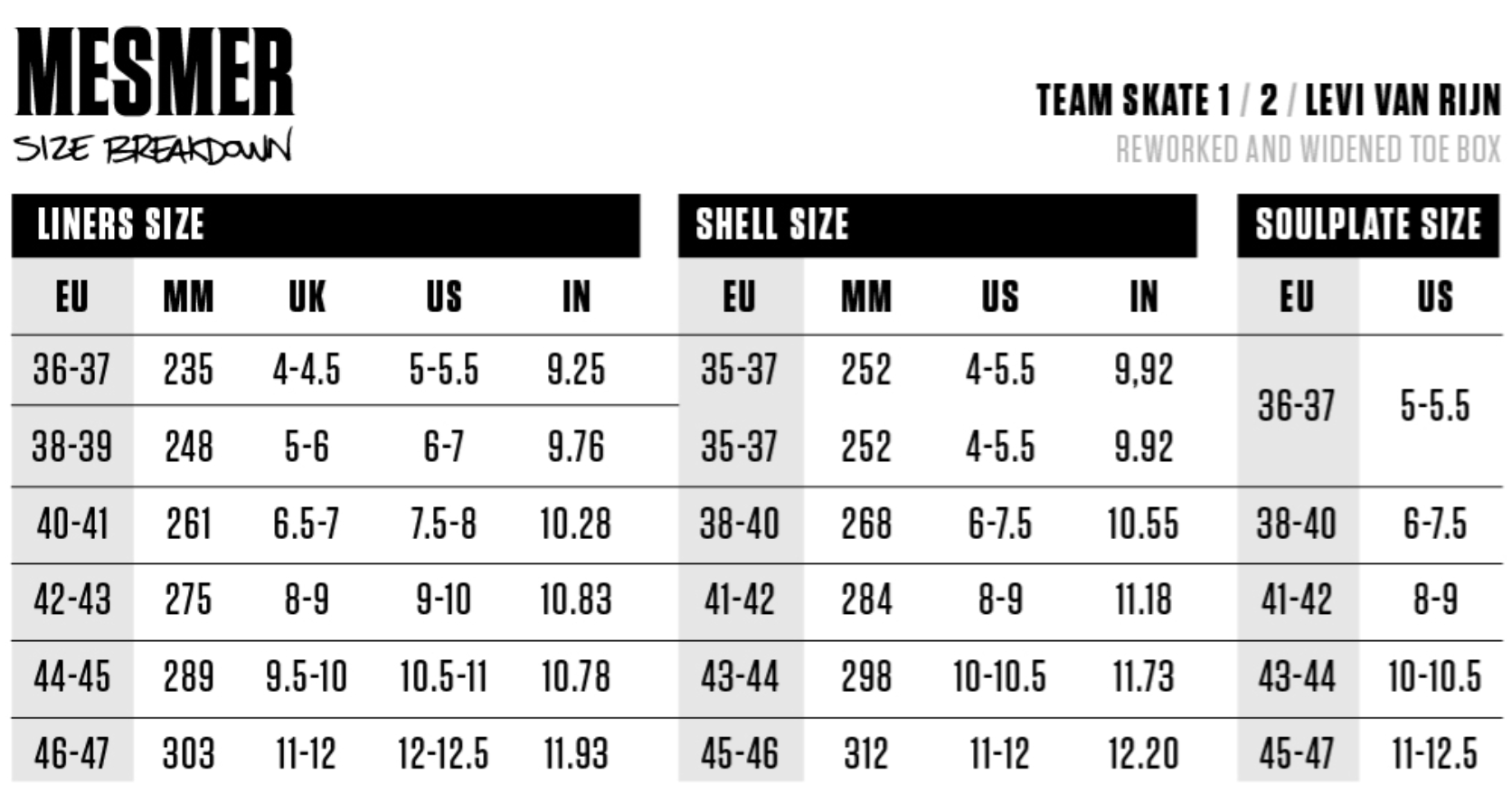Screen dimensions: 1512x803
Task: Click the Reworked and Widened Toe Box subtitle
Action: 1308,149
